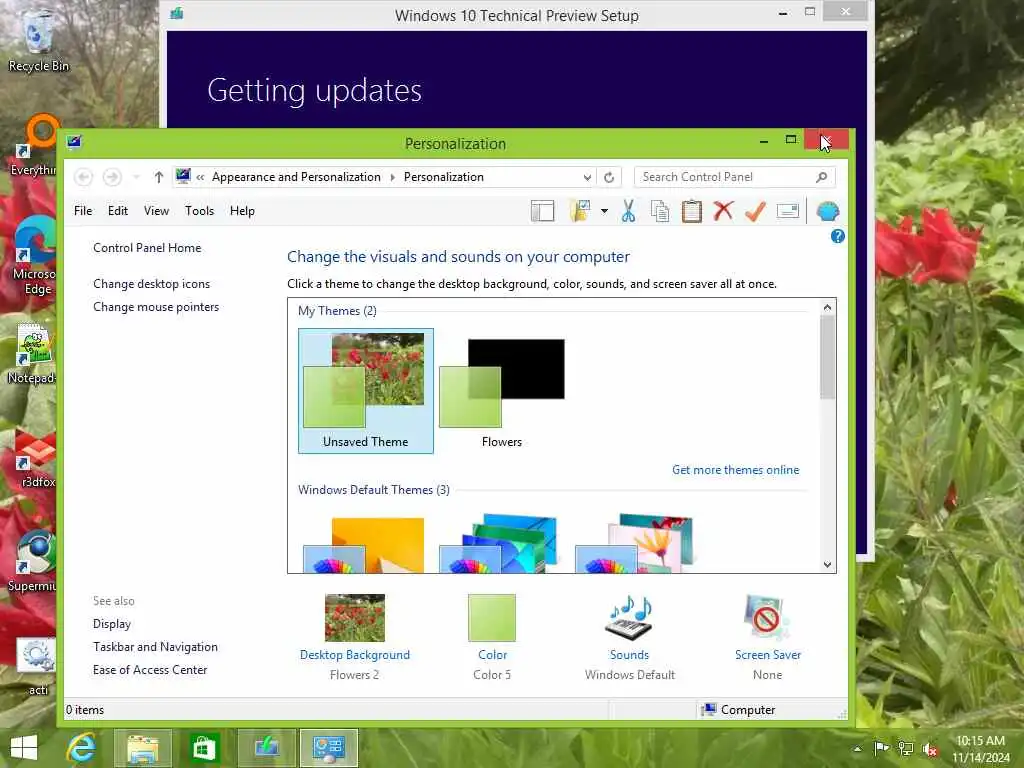
Task: Switch to Windows 10 Setup taskbar item
Action: (266, 748)
